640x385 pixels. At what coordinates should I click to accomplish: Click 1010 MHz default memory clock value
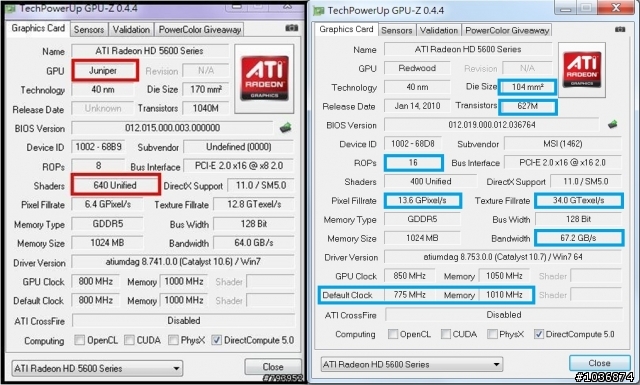505,294
